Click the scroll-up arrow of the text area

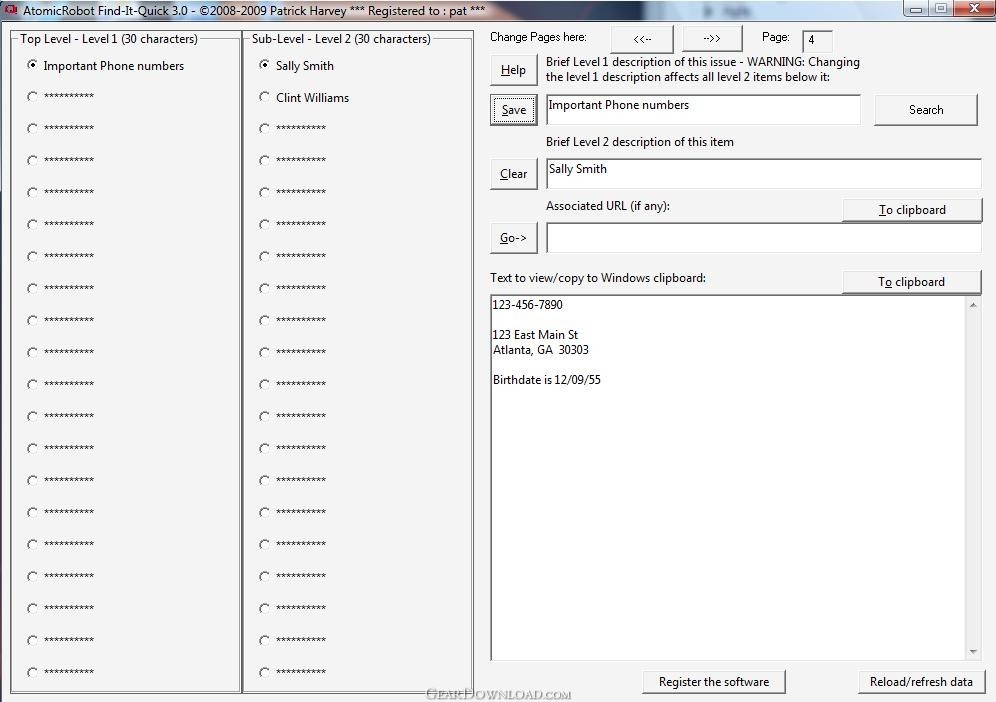pyautogui.click(x=973, y=306)
